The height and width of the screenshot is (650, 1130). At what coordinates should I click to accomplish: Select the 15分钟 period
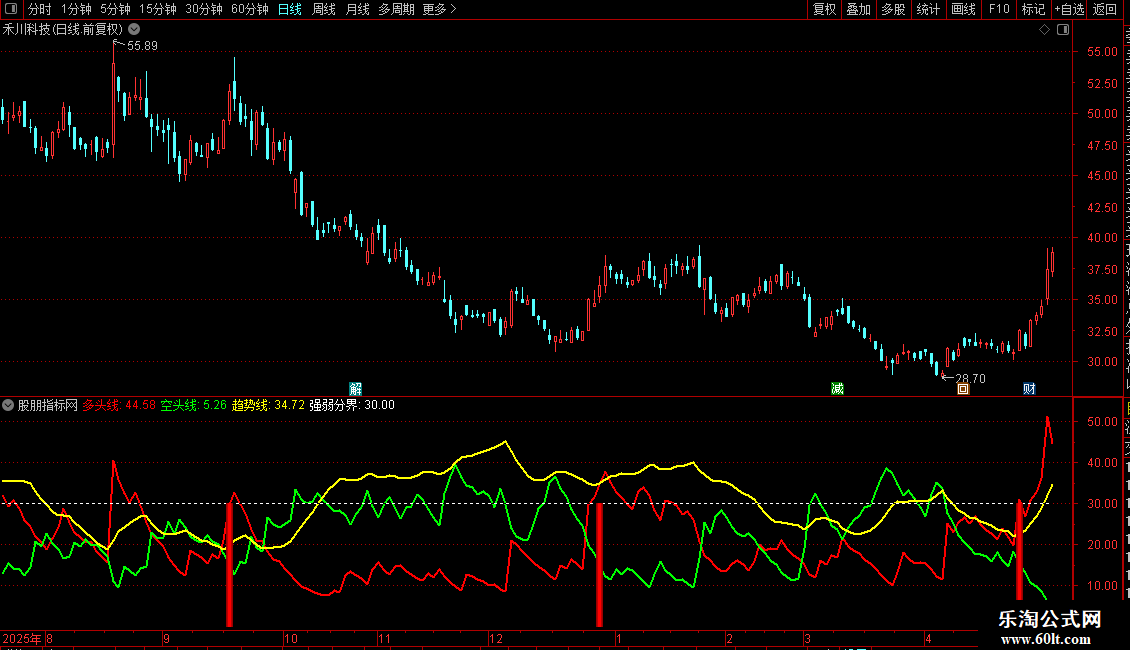click(158, 9)
